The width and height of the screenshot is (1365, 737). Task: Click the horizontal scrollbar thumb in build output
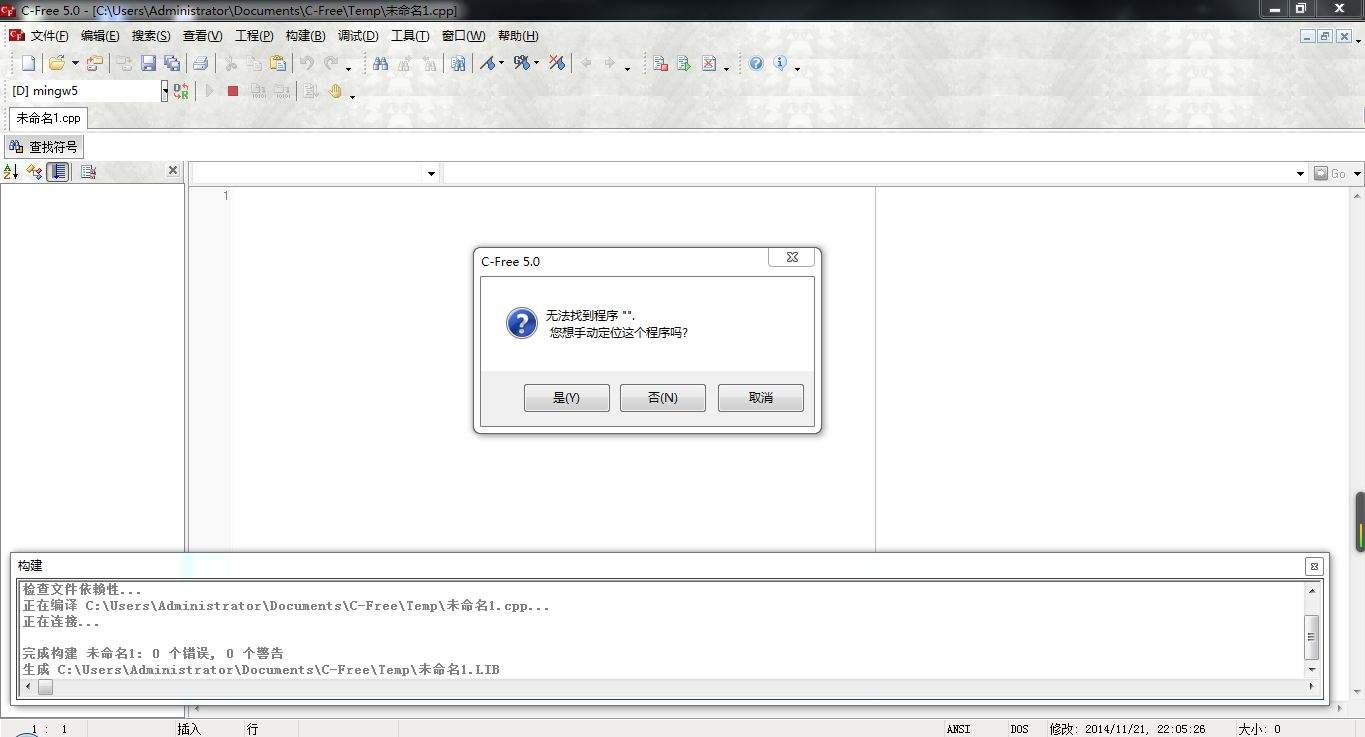[45, 687]
